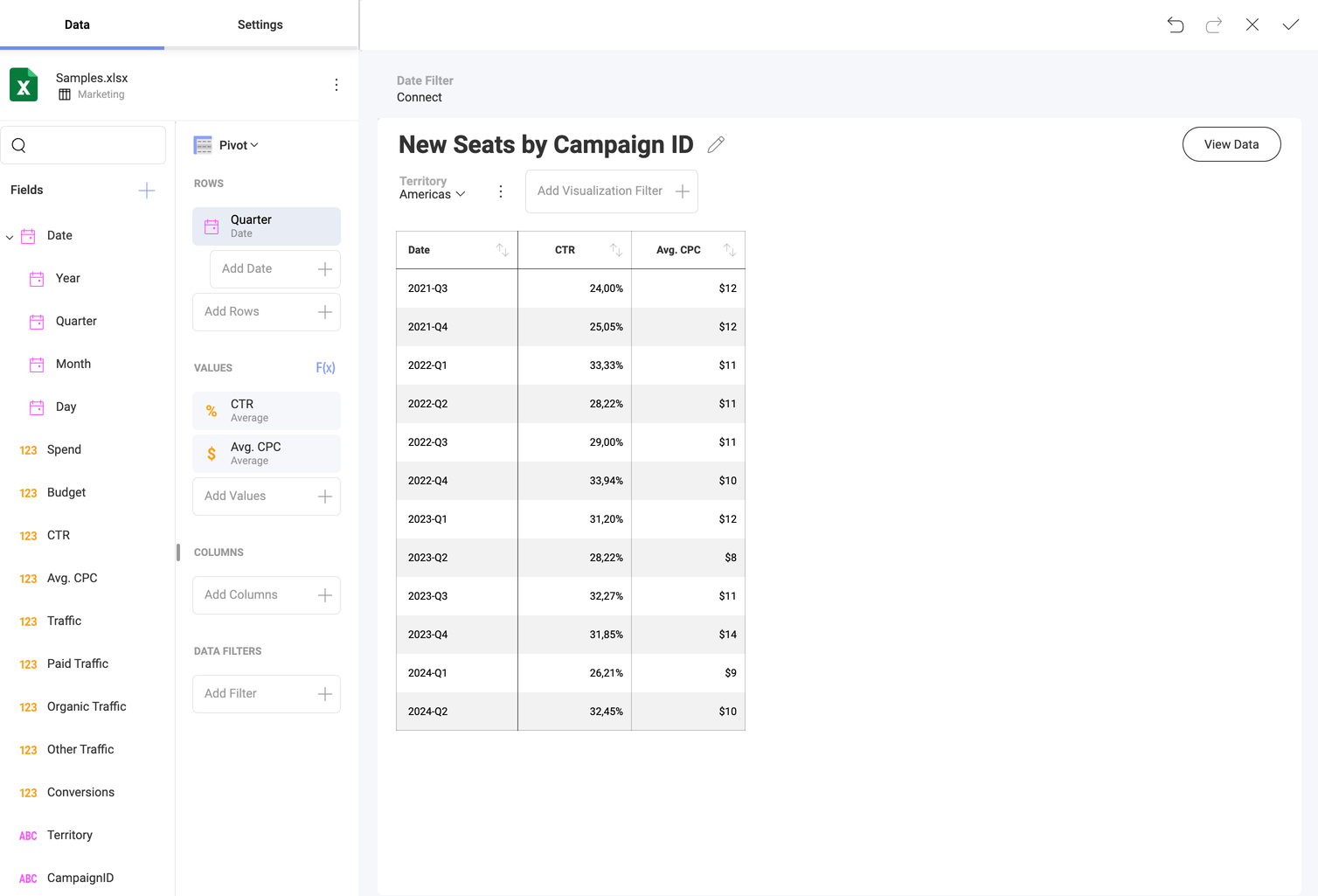Confirm changes with the checkmark icon

[1291, 24]
